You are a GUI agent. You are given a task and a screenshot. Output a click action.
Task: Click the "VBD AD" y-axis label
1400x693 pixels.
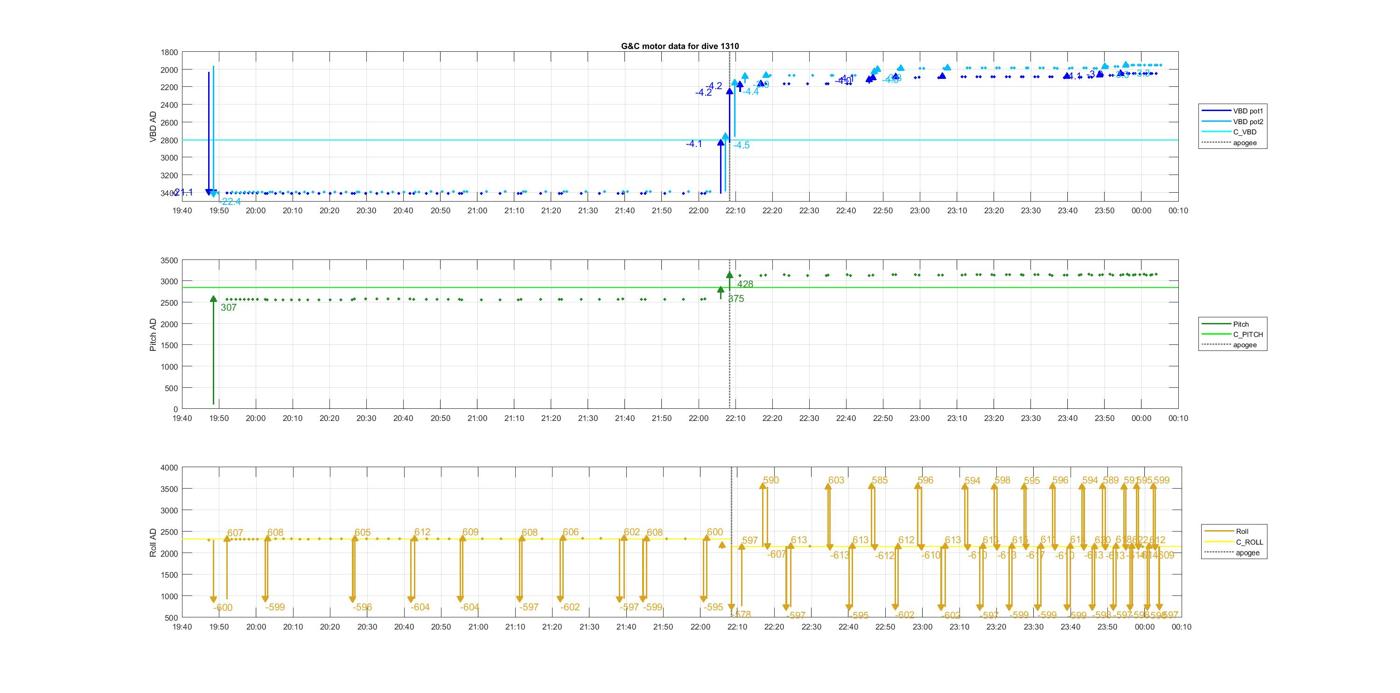click(153, 126)
